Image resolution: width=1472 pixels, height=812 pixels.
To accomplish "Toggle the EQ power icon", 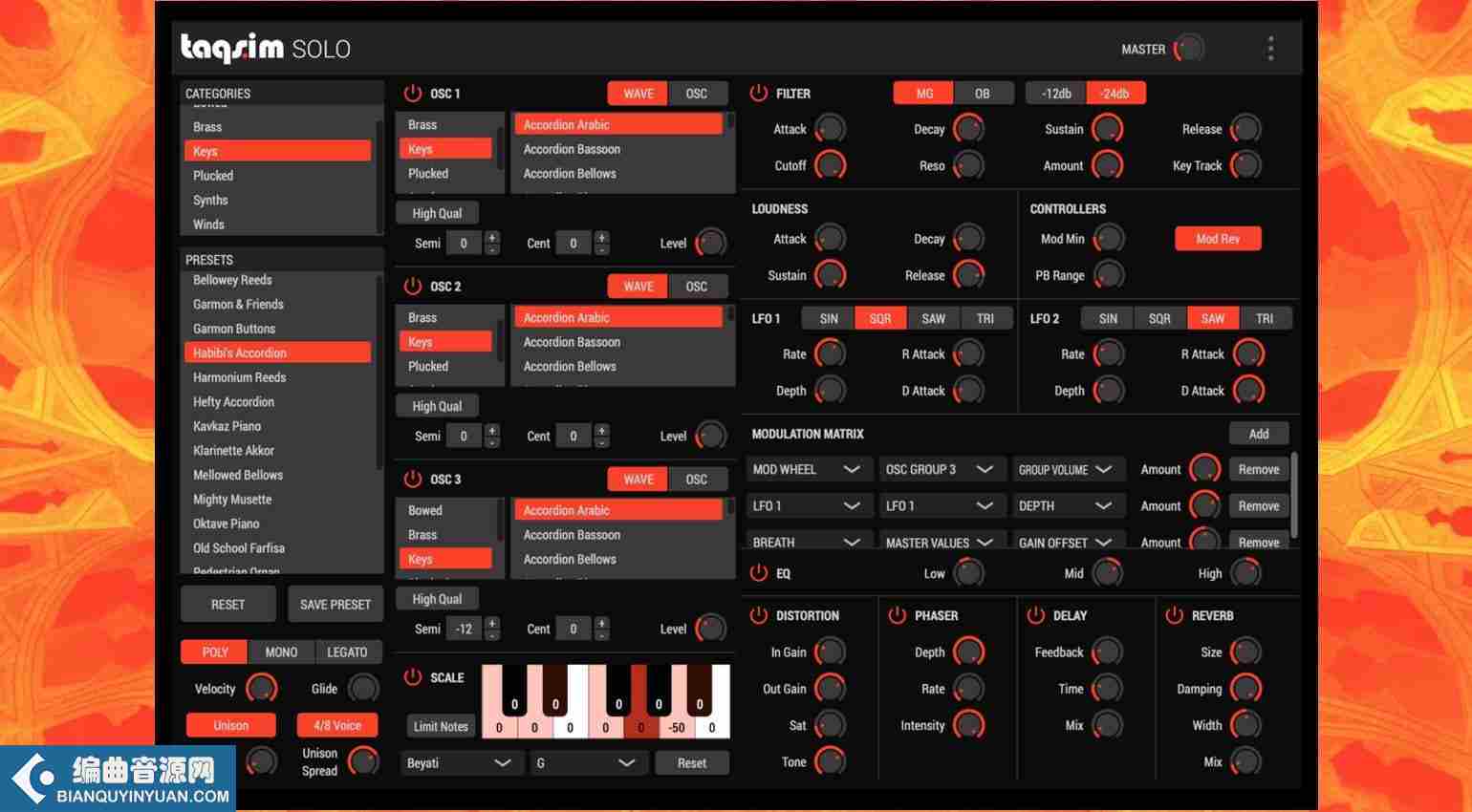I will click(758, 573).
